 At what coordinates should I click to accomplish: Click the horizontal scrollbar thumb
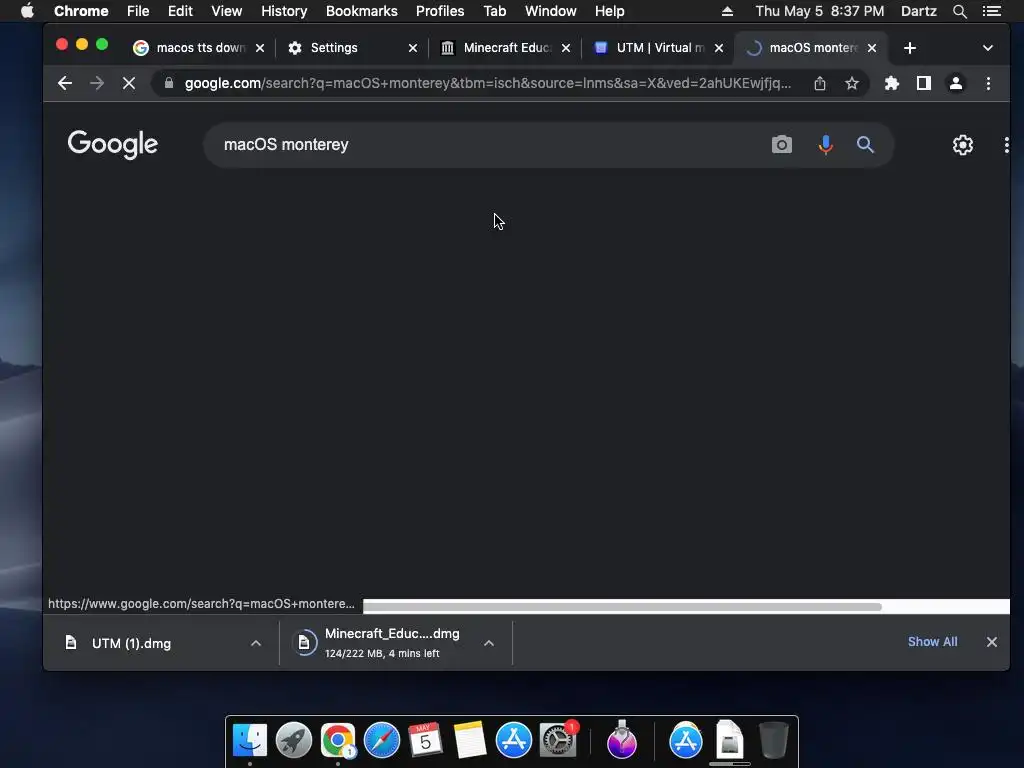pos(622,607)
